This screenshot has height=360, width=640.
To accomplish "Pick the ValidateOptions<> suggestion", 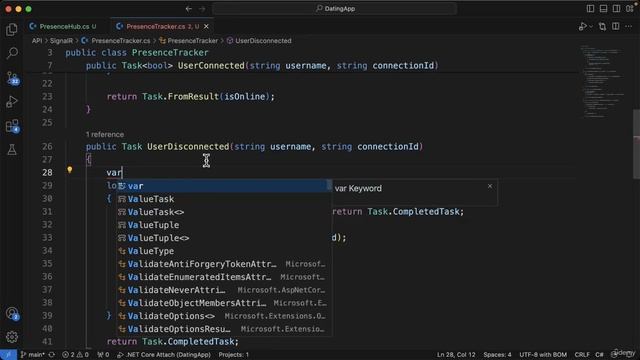I will click(x=224, y=316).
